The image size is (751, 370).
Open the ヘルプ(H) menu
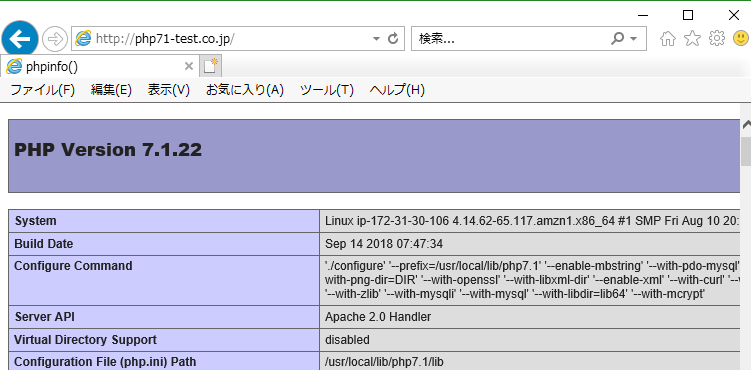[397, 90]
